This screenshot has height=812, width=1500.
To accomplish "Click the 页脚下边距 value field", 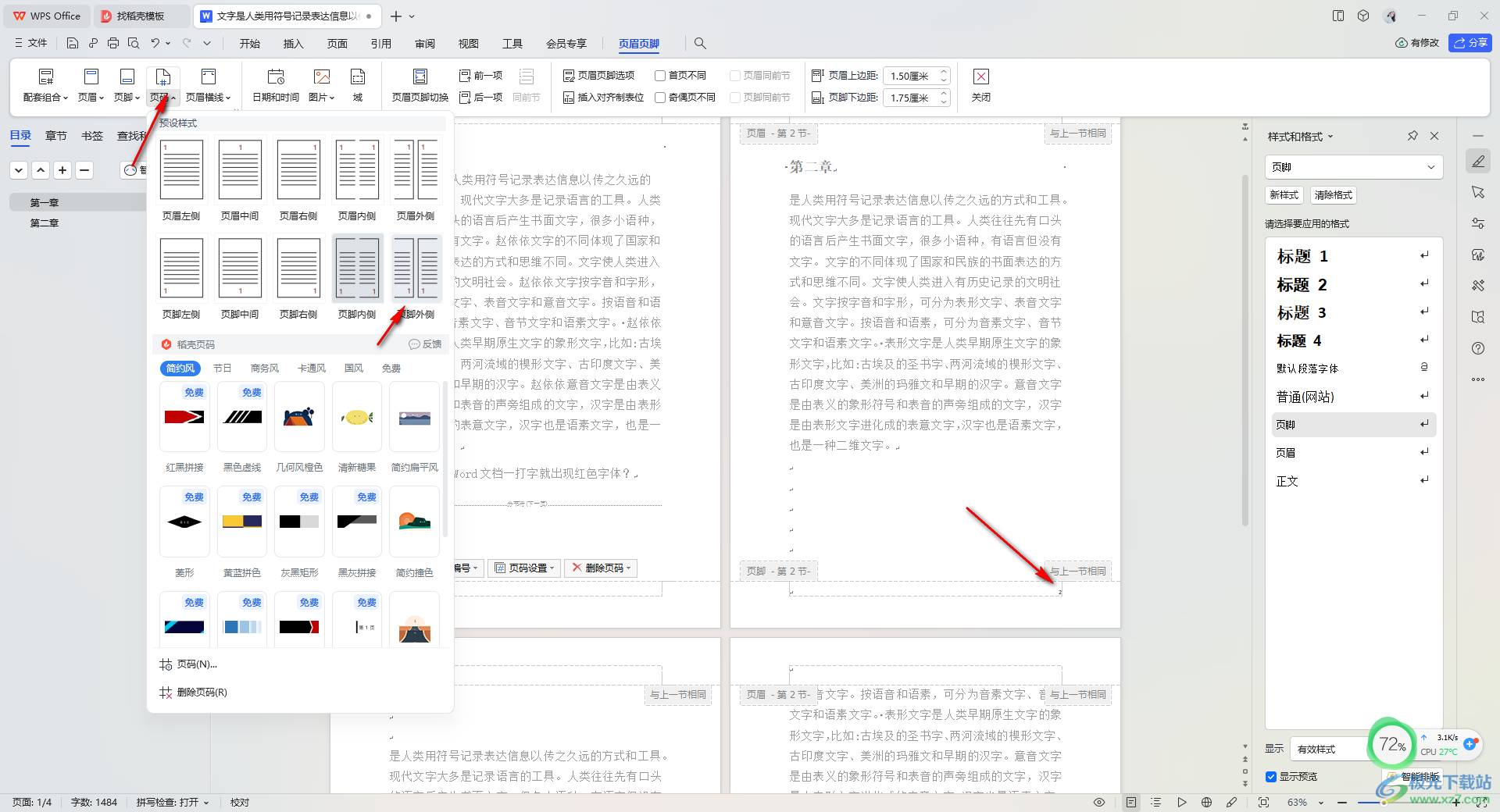I will coord(910,98).
